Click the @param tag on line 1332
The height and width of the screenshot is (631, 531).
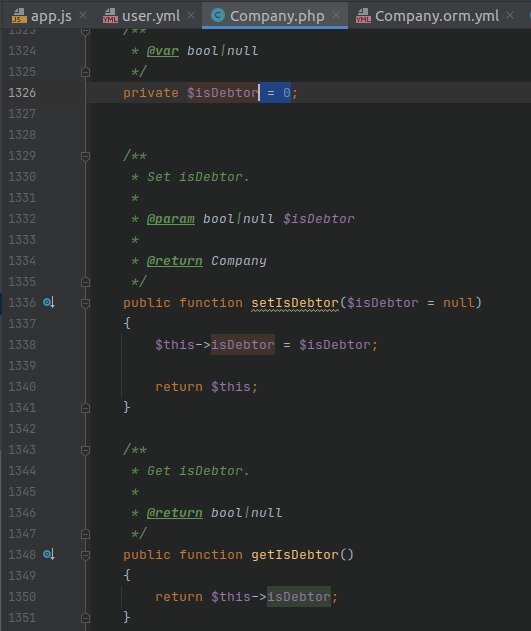(171, 219)
